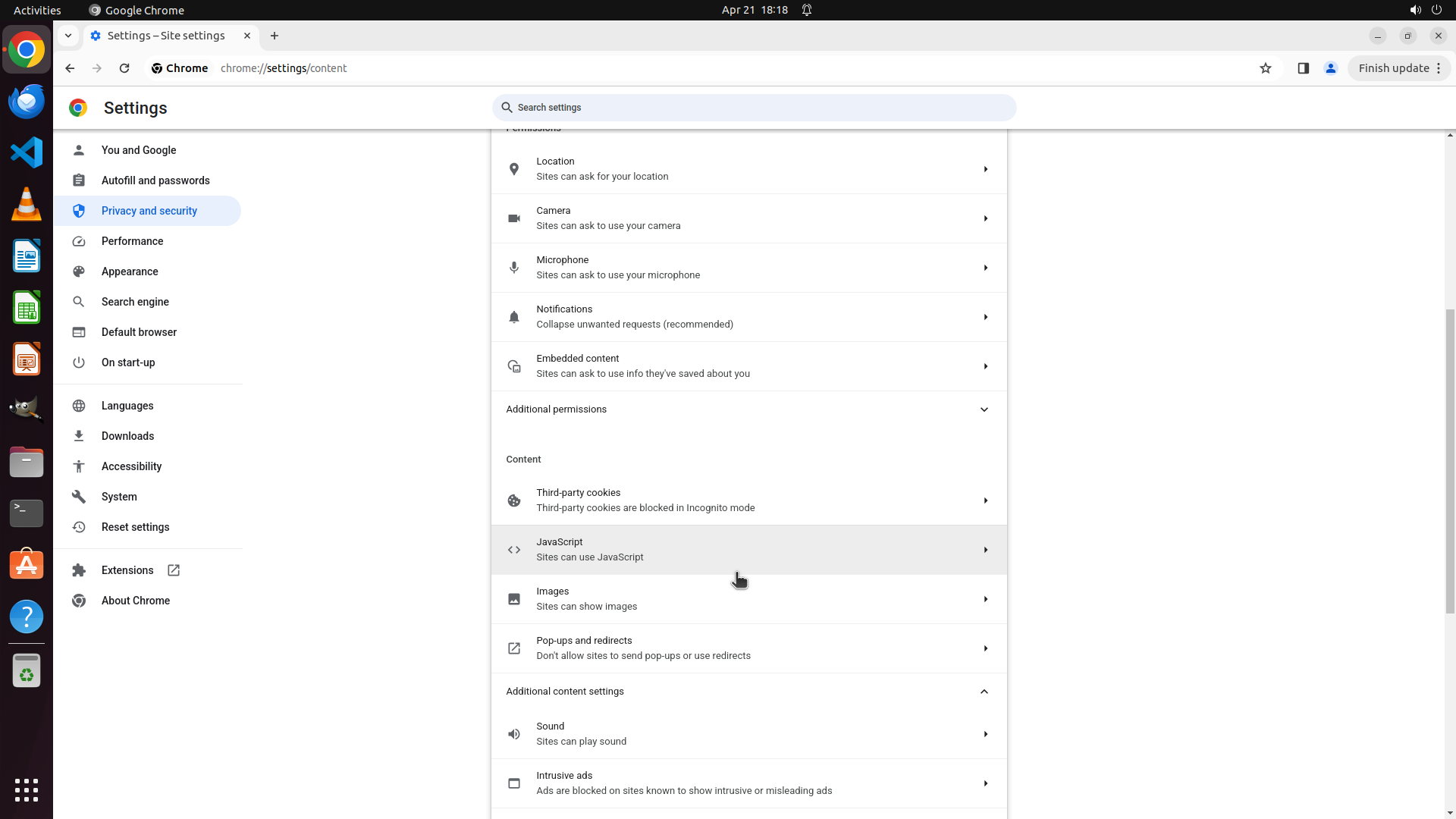Click the Location pin icon

coord(514,169)
